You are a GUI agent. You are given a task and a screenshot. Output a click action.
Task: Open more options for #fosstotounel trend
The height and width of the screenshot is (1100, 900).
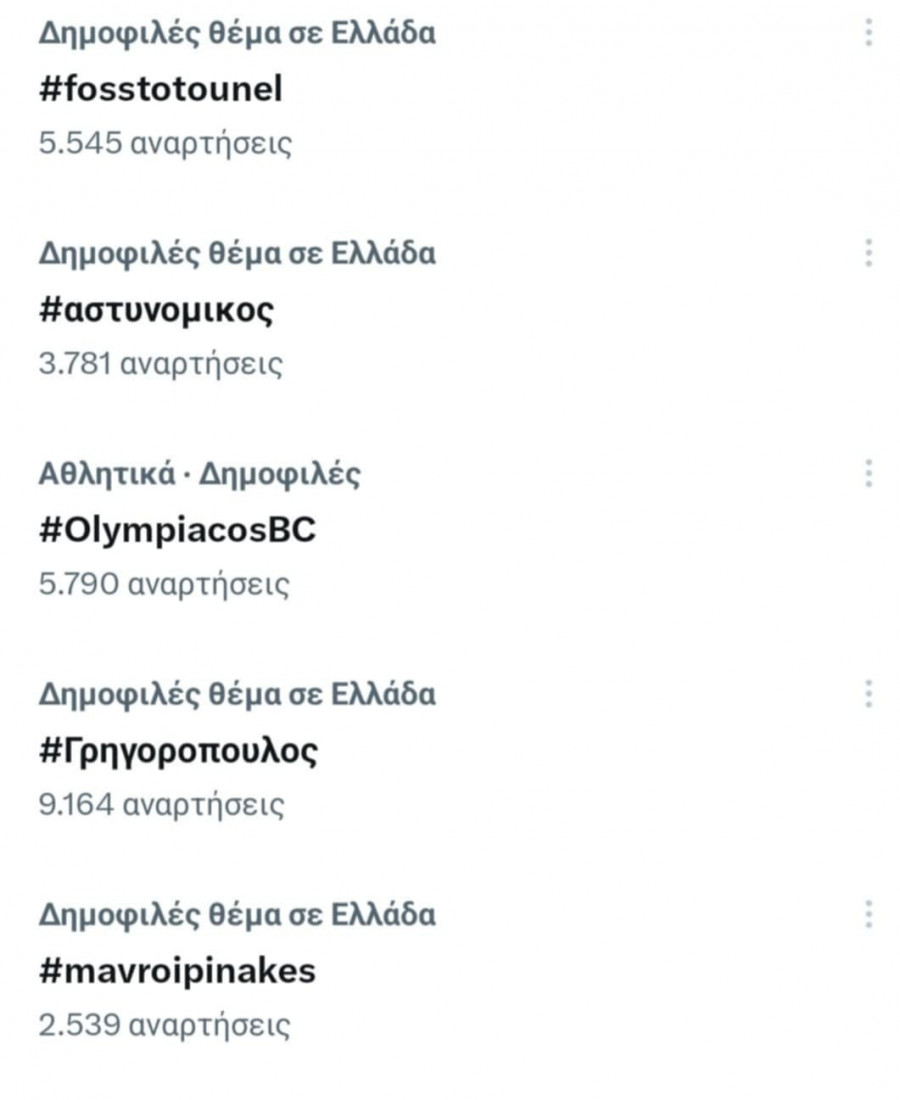868,33
